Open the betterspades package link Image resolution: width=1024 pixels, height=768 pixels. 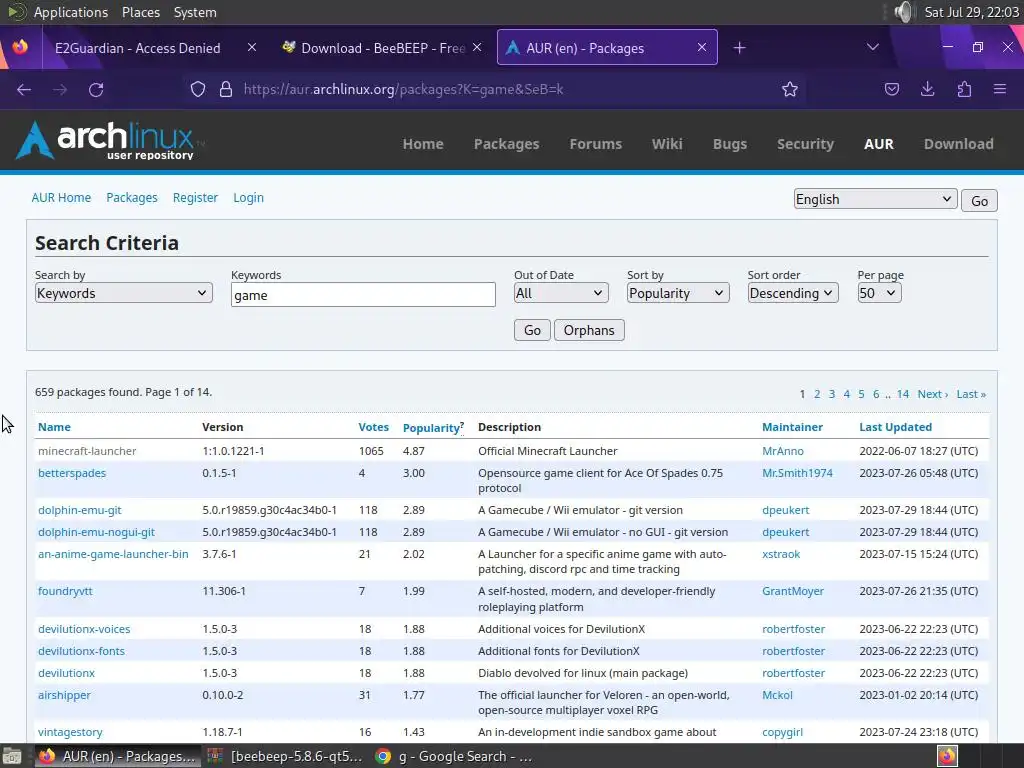tap(72, 473)
